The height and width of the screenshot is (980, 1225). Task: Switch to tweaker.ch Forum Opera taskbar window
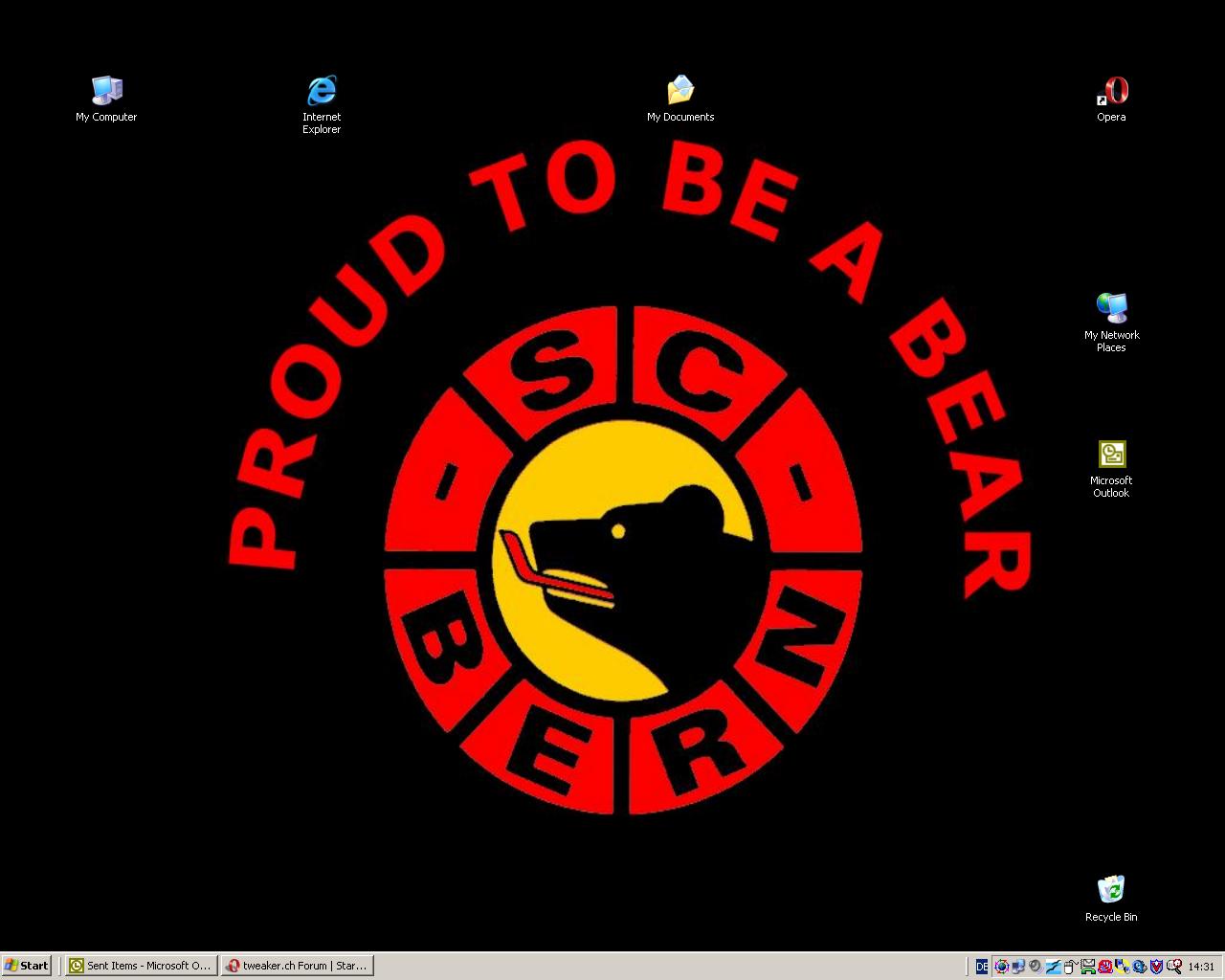tap(297, 966)
